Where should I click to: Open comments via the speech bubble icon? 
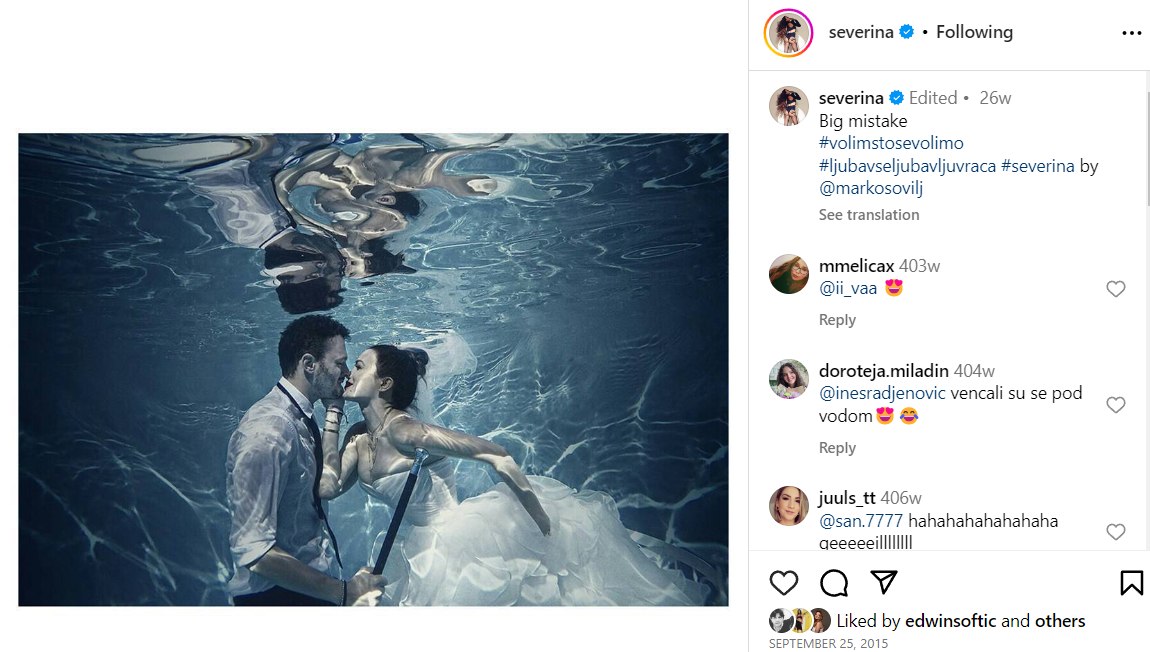tap(833, 582)
